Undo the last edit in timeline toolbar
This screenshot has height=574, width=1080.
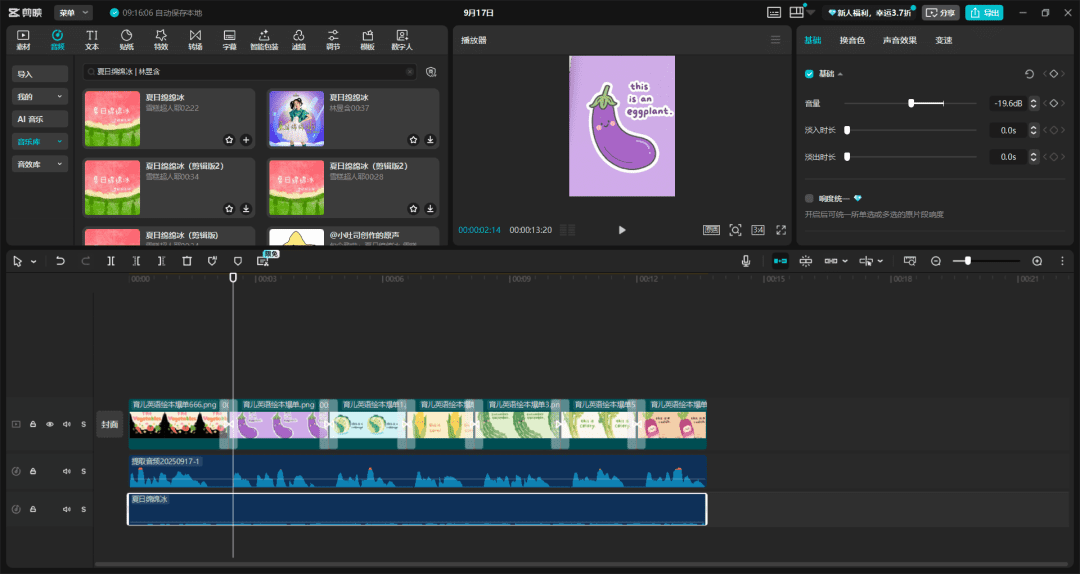click(61, 261)
